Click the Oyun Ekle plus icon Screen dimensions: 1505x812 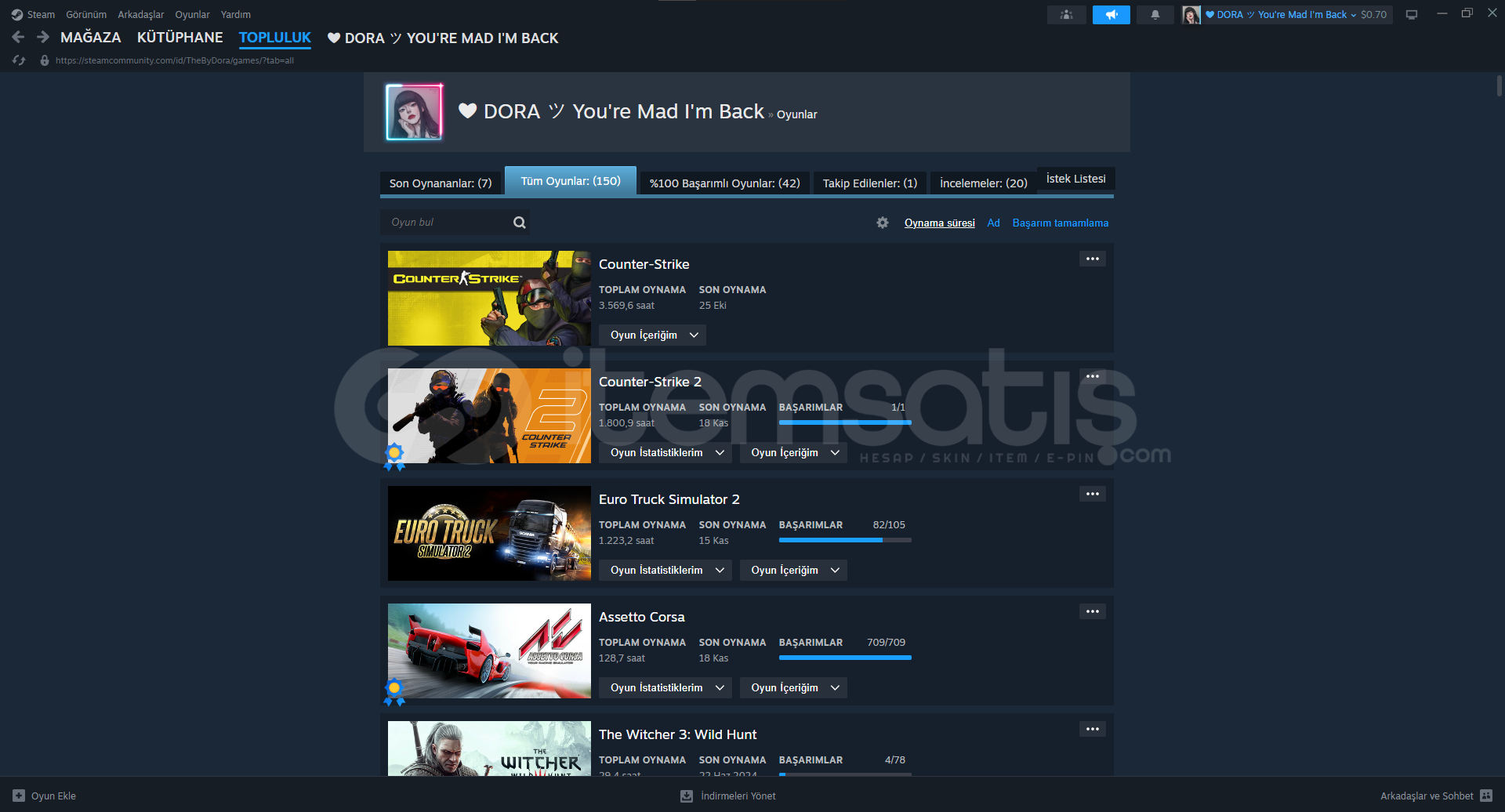(19, 796)
